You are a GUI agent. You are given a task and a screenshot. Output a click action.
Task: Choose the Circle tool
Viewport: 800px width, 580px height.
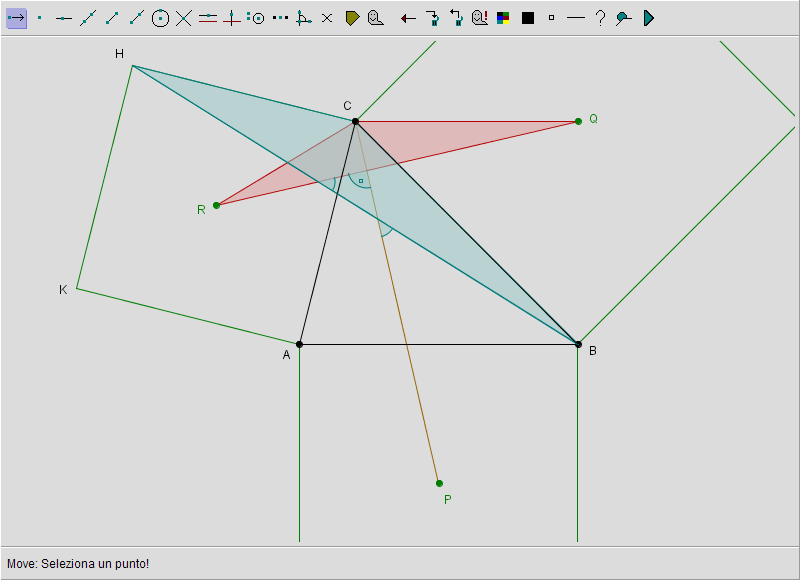pos(160,18)
